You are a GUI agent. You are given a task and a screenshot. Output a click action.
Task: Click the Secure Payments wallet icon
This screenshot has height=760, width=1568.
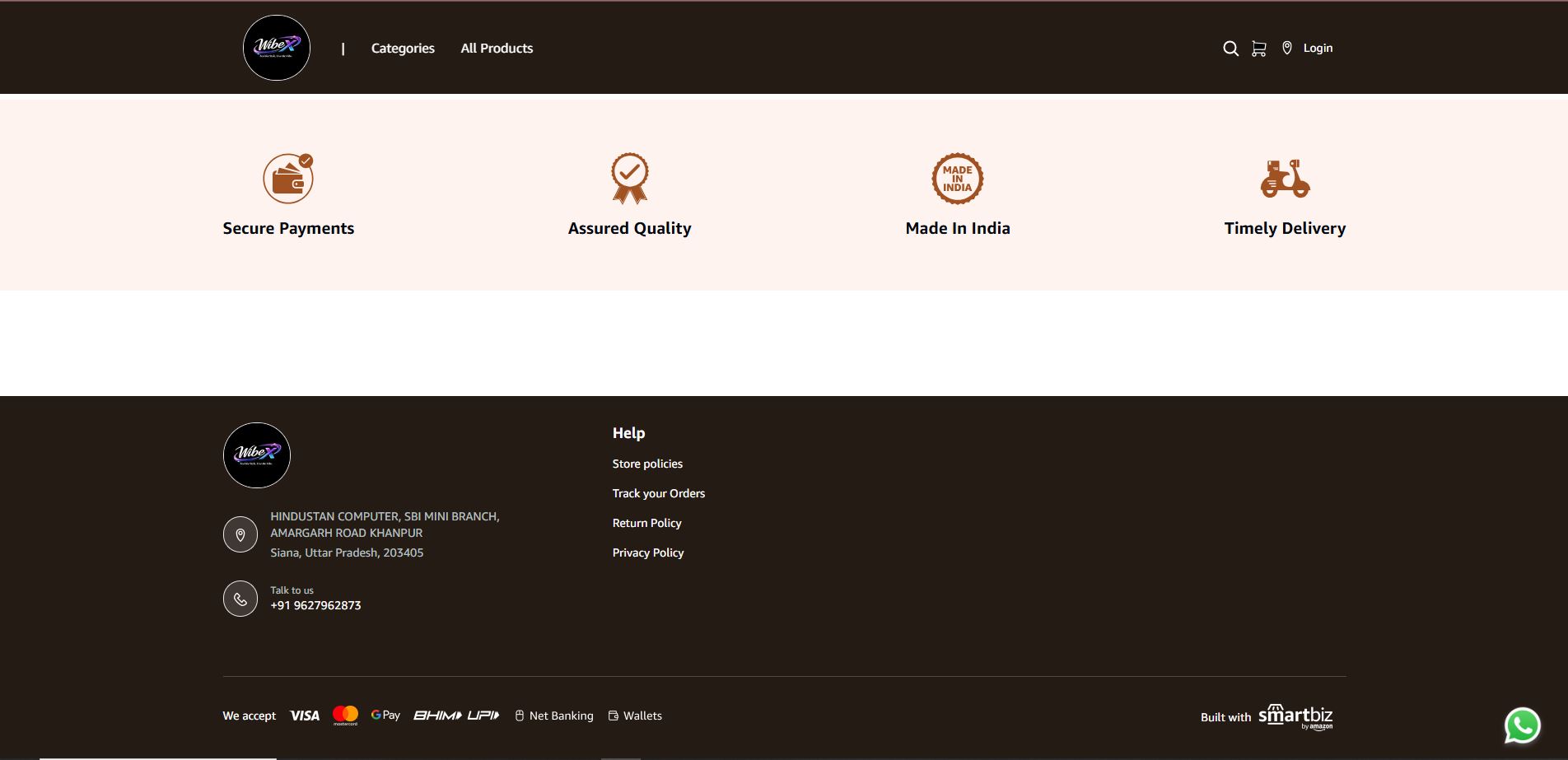(288, 179)
